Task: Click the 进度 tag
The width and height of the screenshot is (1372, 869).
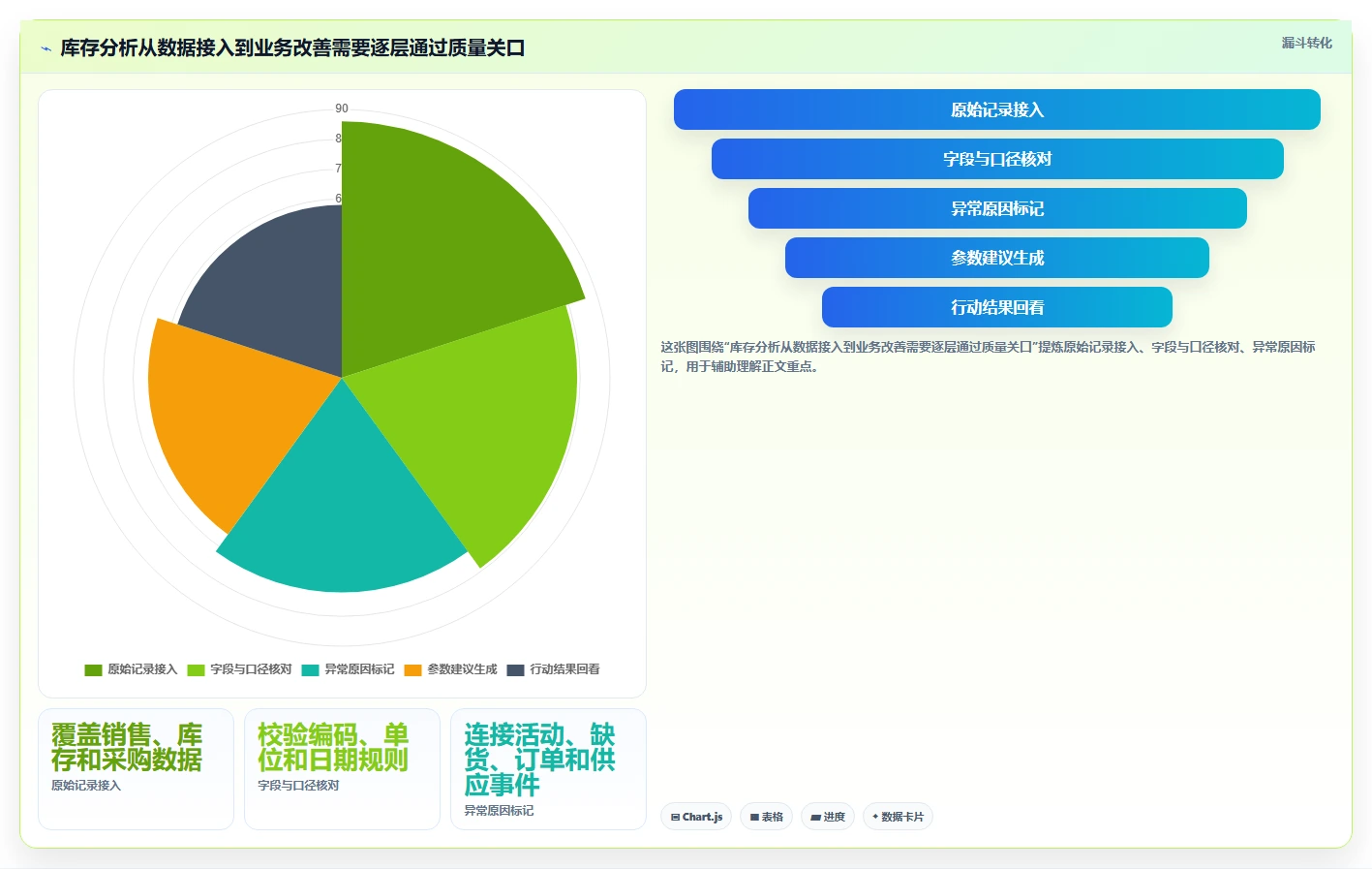Action: point(827,817)
